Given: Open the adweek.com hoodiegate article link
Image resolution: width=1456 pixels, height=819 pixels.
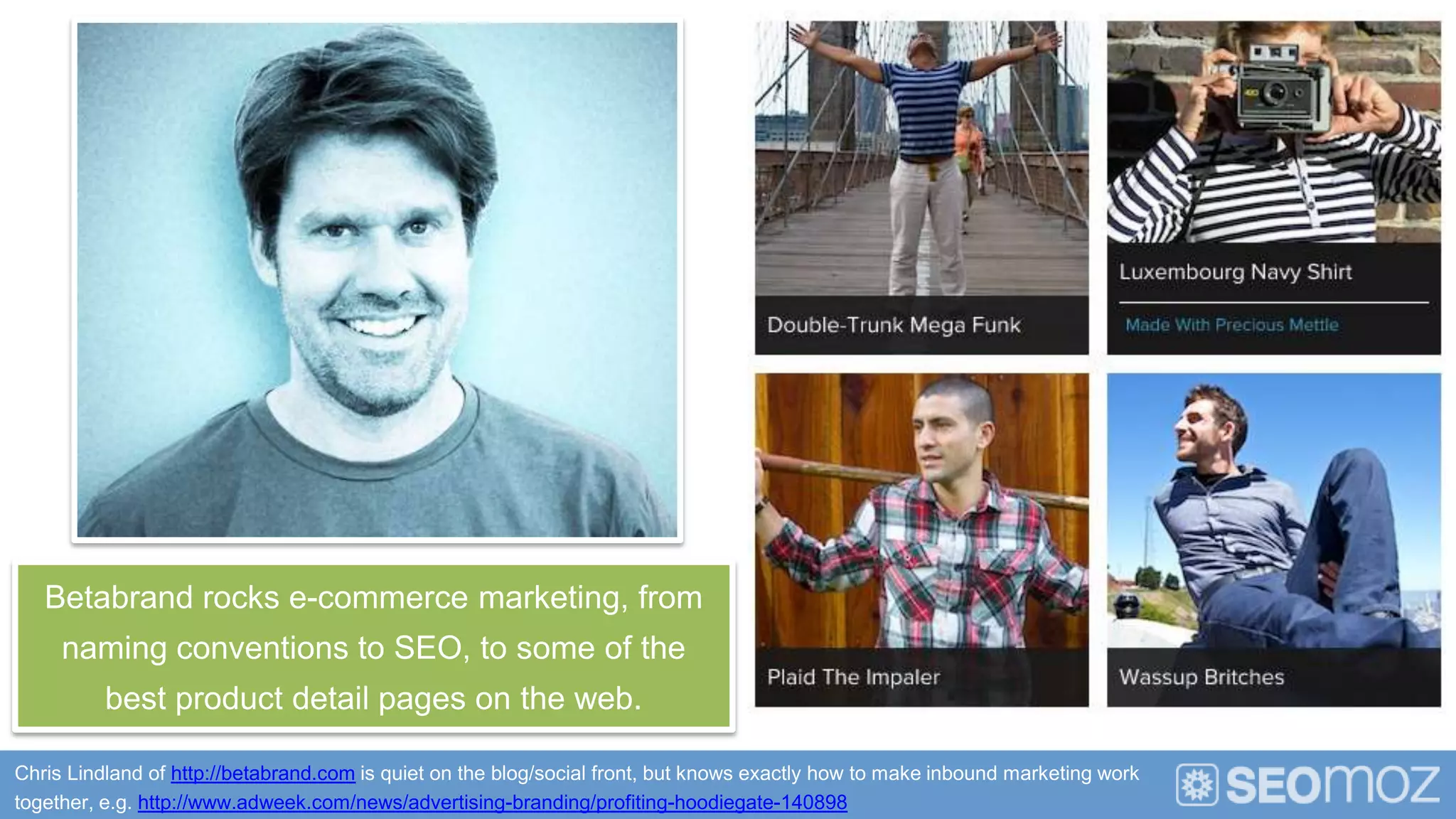Looking at the screenshot, I should 492,802.
